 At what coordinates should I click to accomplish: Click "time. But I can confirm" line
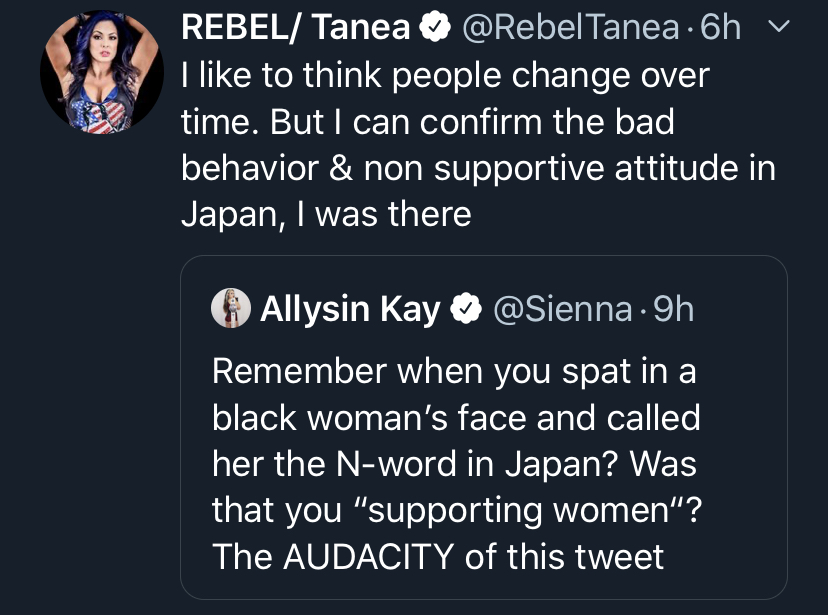427,122
